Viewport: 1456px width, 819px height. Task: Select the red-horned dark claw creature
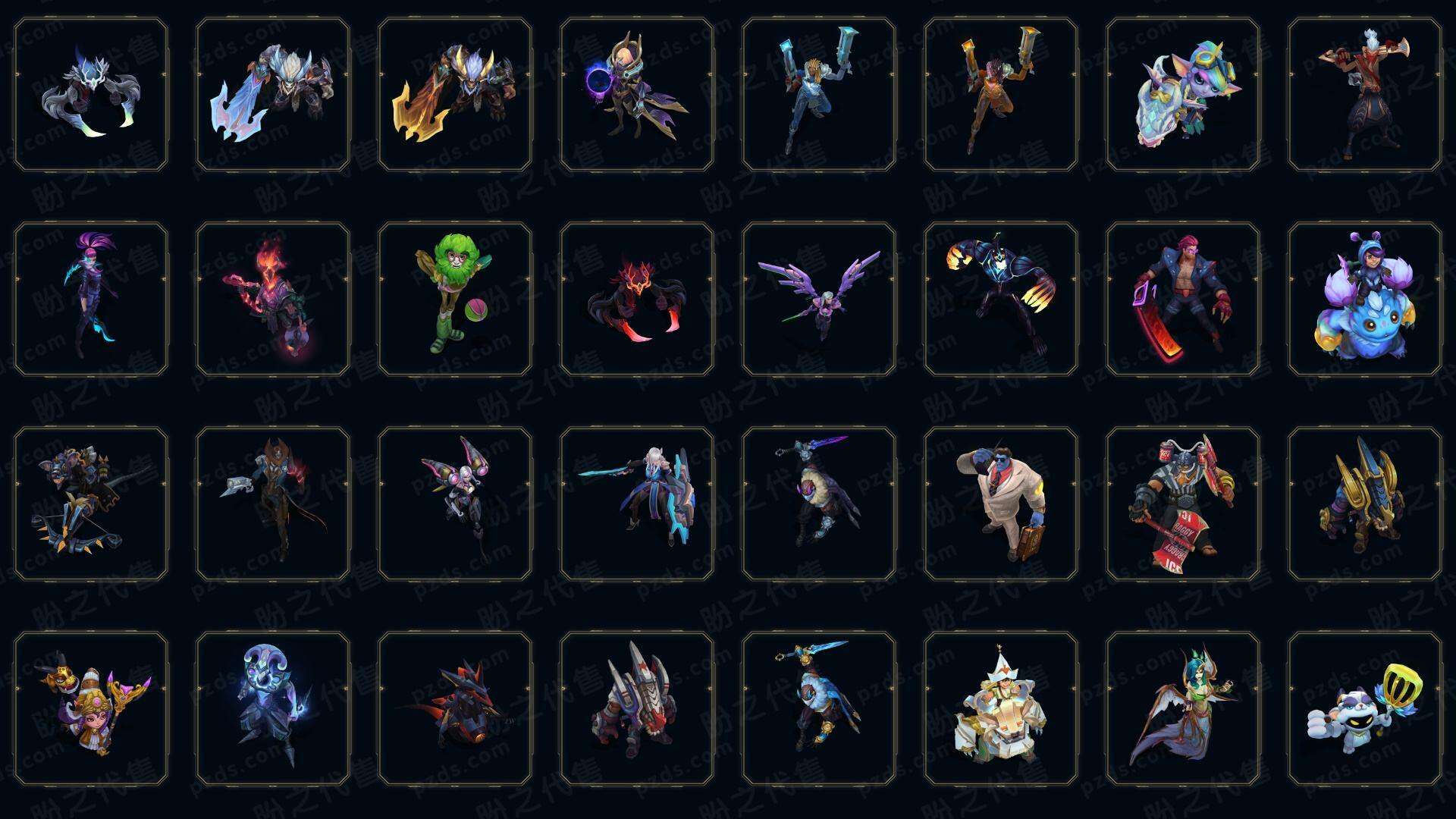click(x=637, y=299)
